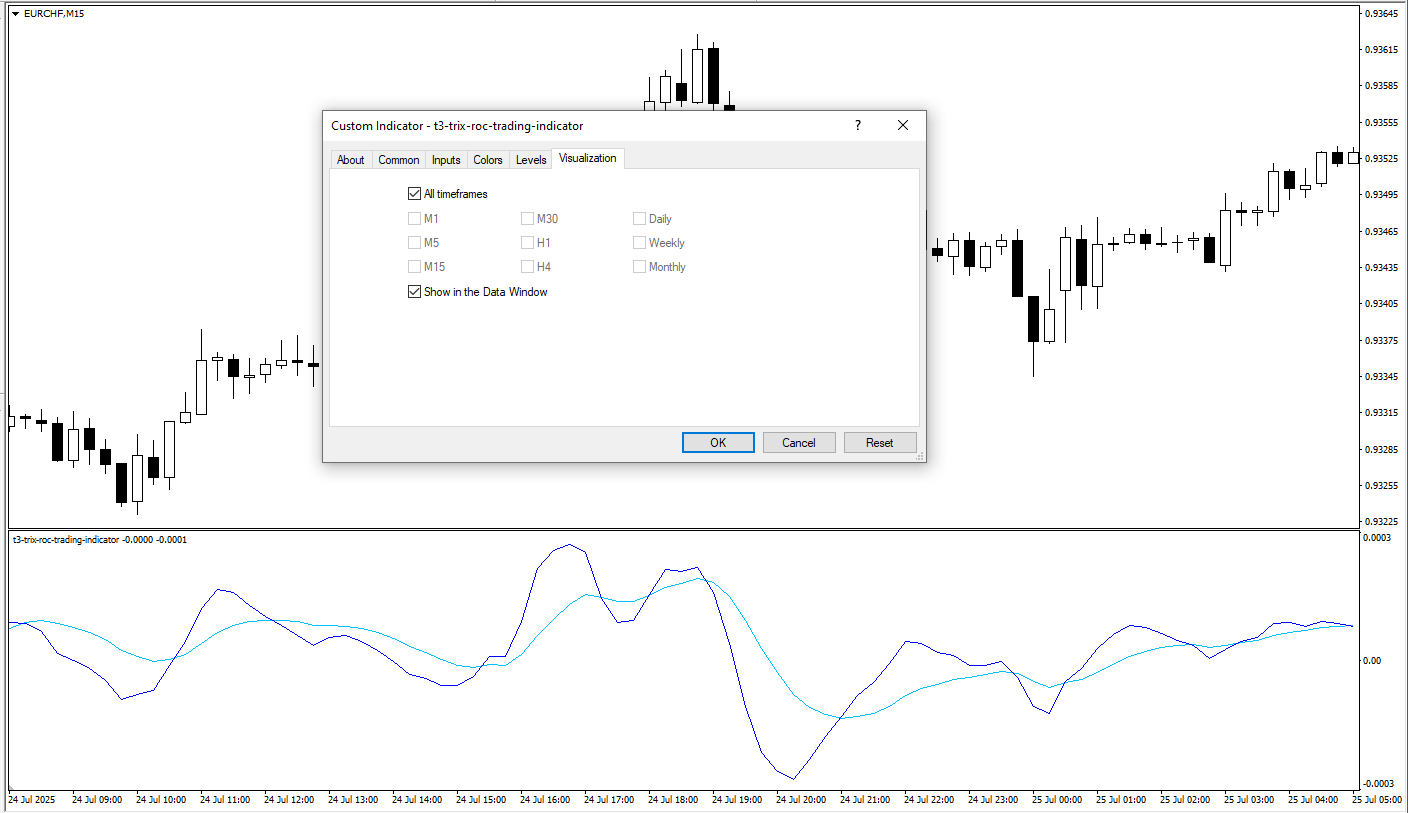The height and width of the screenshot is (813, 1408).
Task: Go to the Inputs tab
Action: [446, 160]
